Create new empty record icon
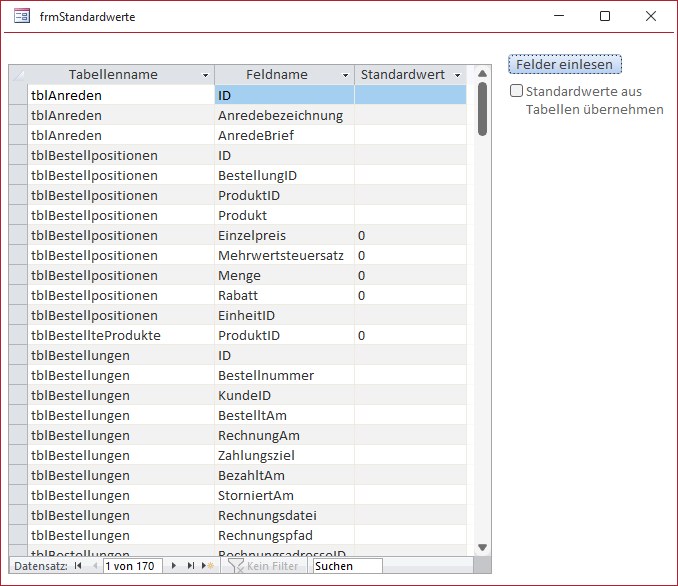The height and width of the screenshot is (586, 678). pos(208,566)
